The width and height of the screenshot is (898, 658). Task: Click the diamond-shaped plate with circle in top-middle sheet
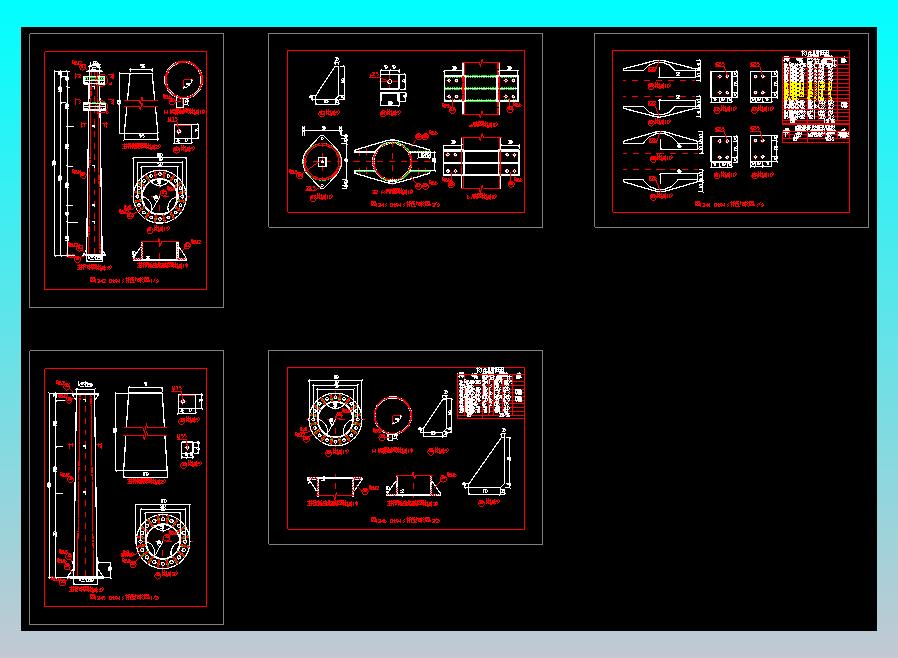(x=323, y=162)
